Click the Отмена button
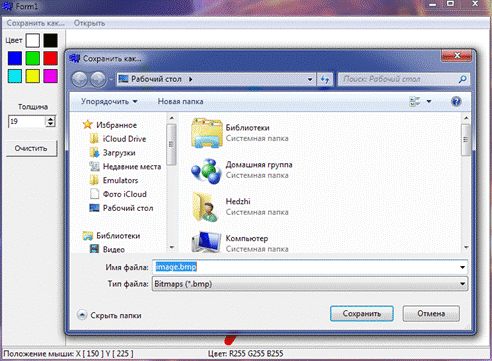The image size is (492, 361). (431, 314)
